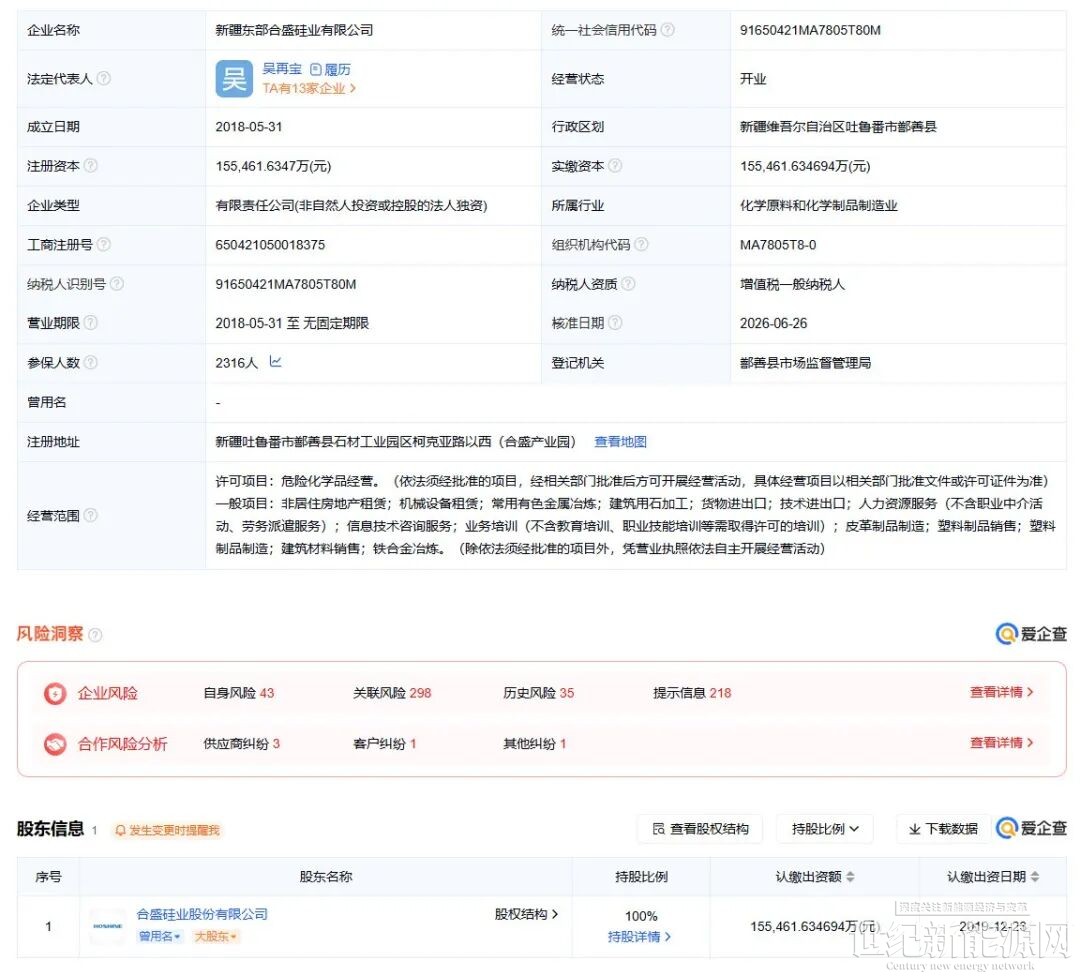Click help icon next to 法定代表人

(103, 79)
